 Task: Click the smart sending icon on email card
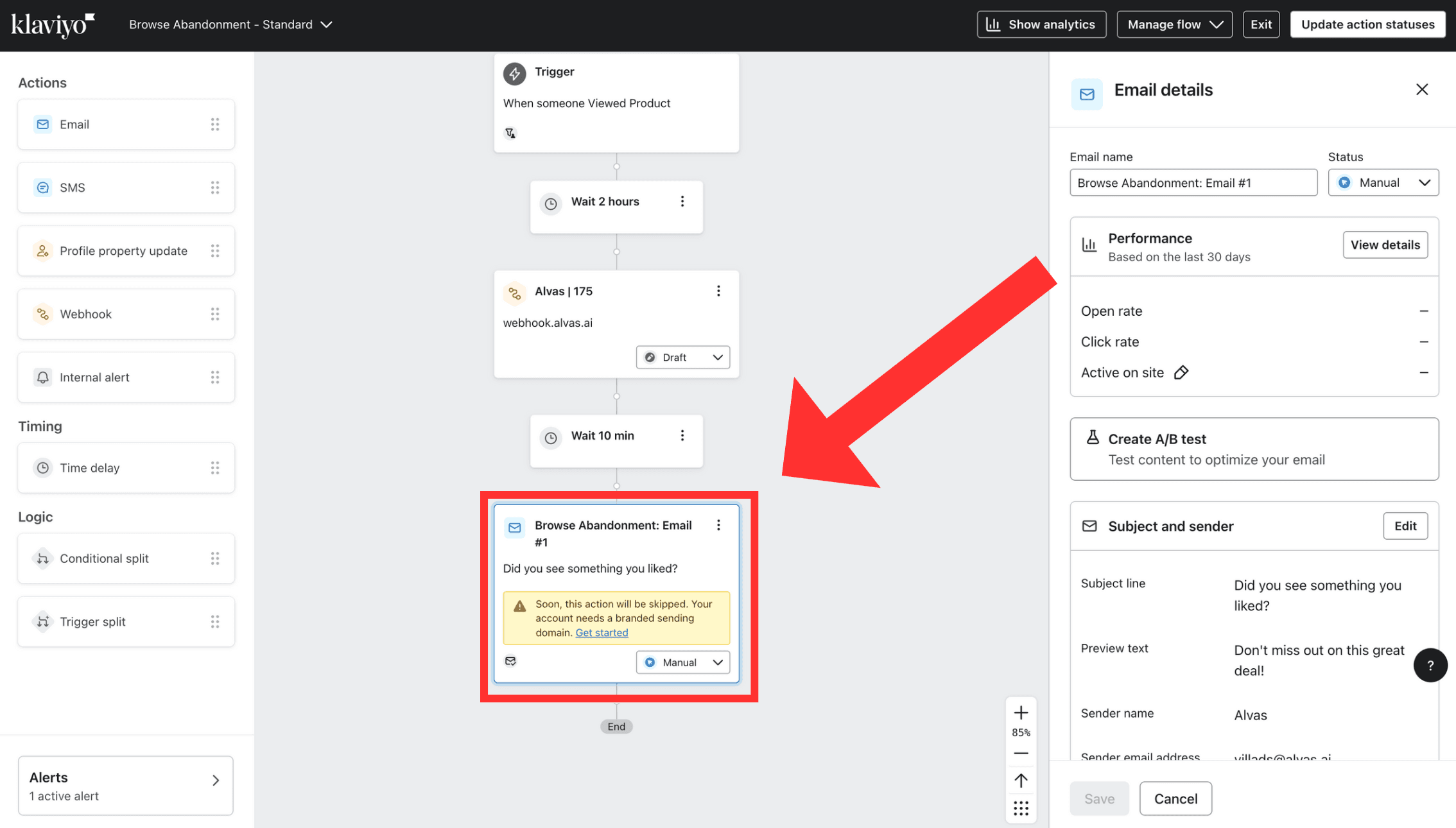tap(510, 661)
